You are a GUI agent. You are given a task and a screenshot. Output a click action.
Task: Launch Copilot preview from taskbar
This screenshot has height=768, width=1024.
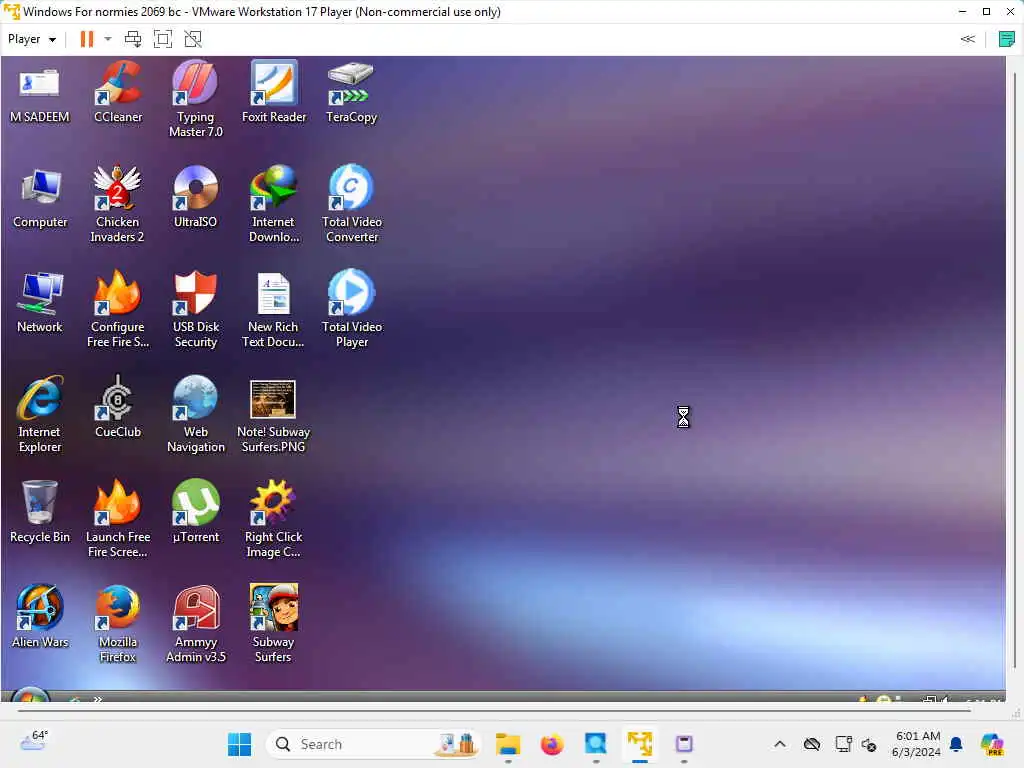coord(992,744)
